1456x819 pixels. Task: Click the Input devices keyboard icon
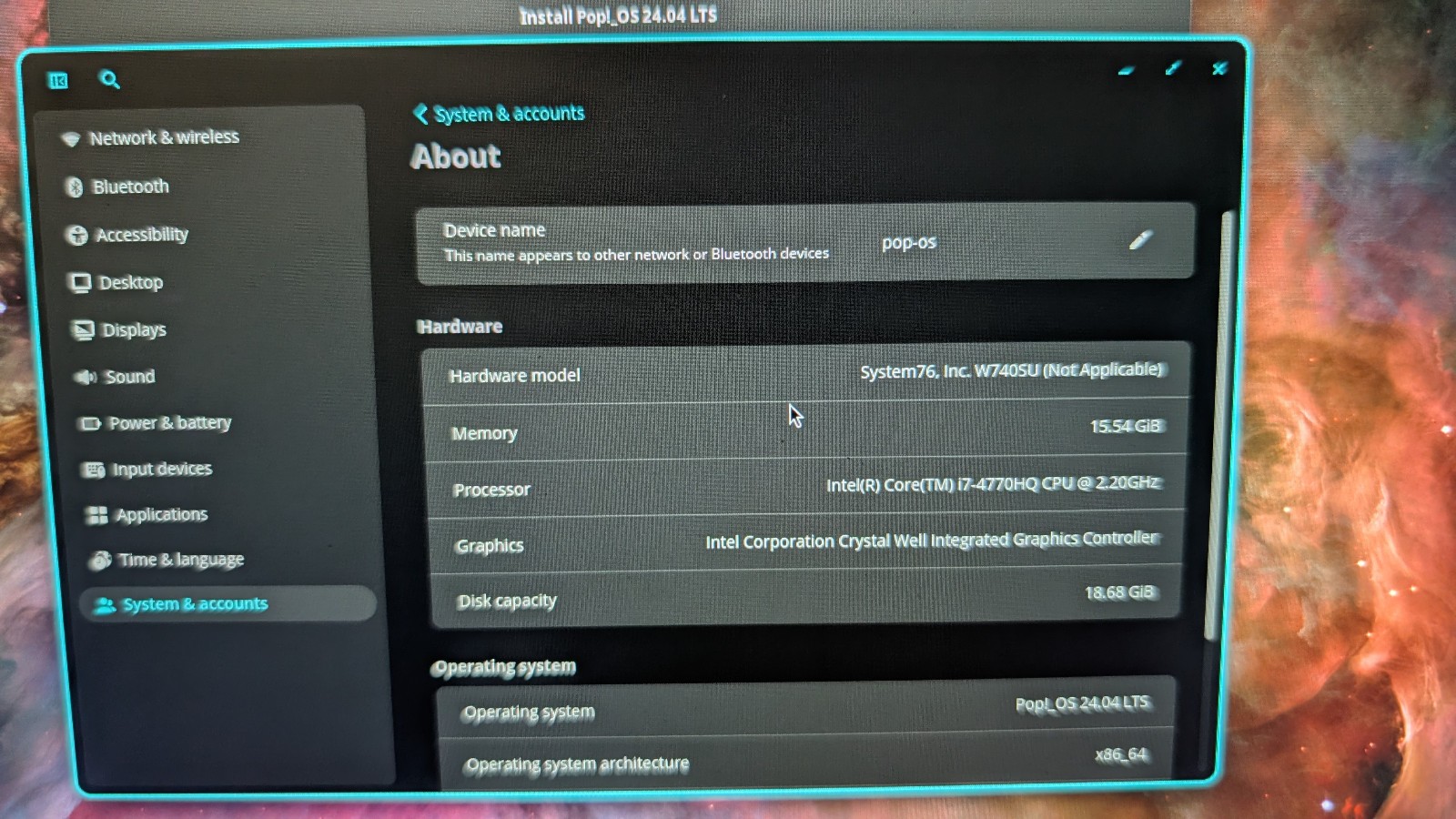coord(94,470)
